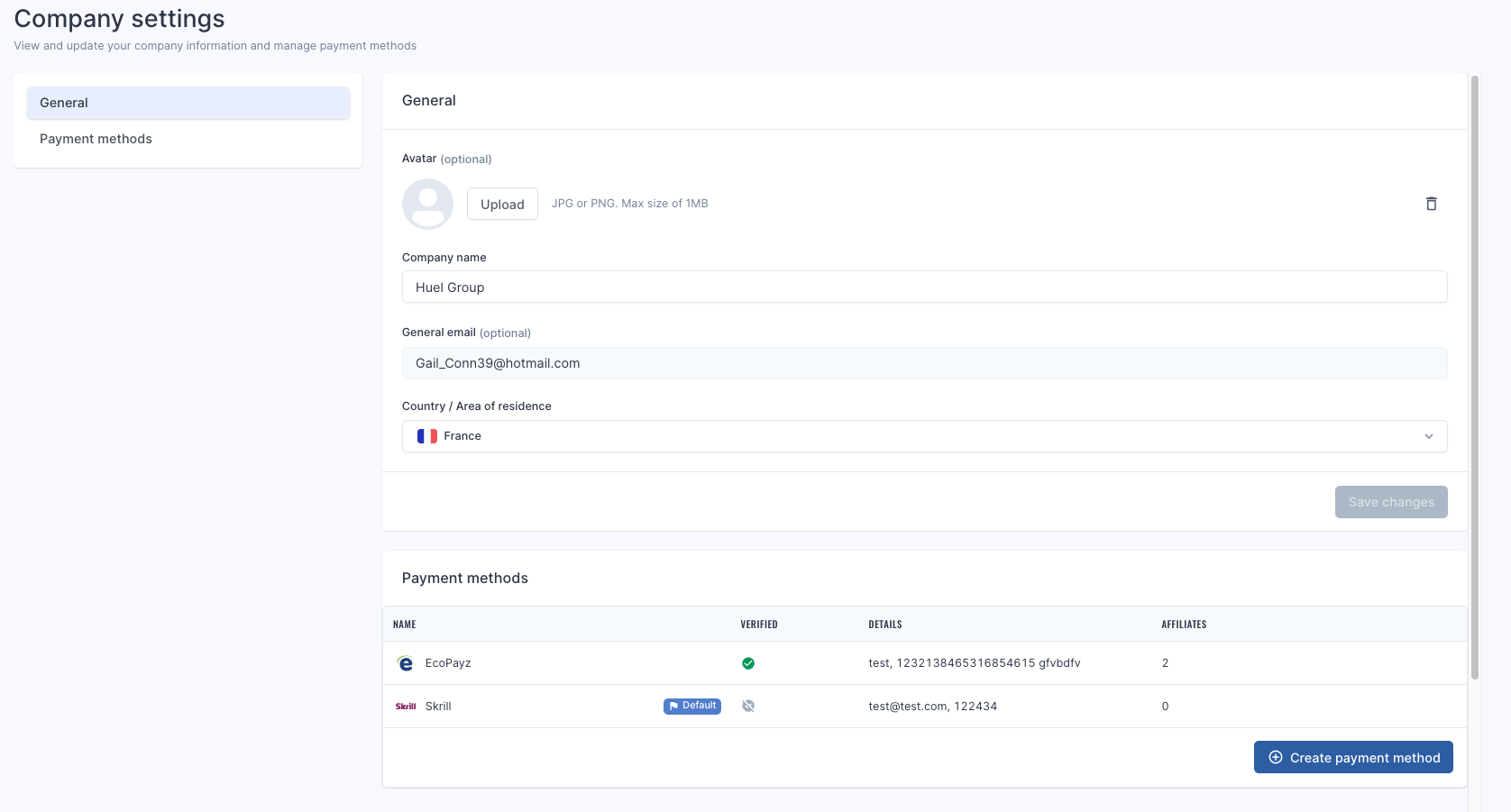Image resolution: width=1511 pixels, height=812 pixels.
Task: Click the Upload avatar button
Action: point(502,204)
